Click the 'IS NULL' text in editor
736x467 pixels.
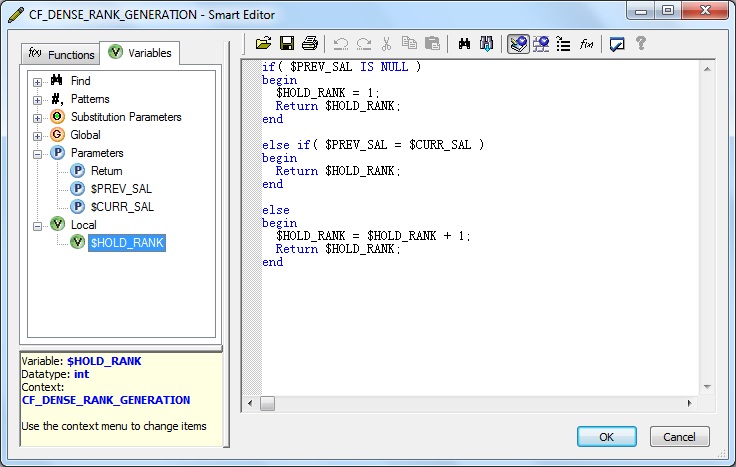(384, 67)
